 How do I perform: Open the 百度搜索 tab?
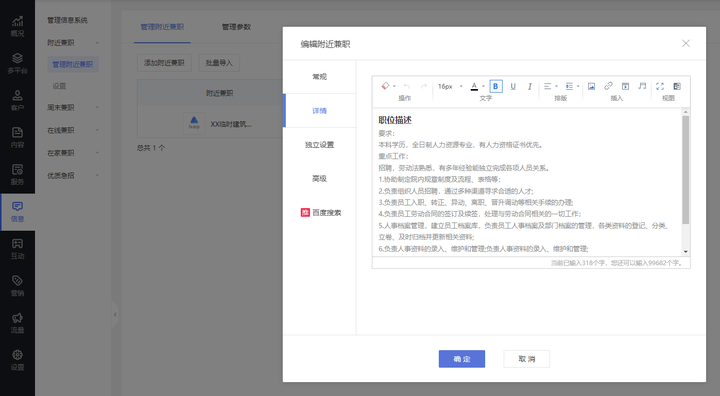[321, 213]
